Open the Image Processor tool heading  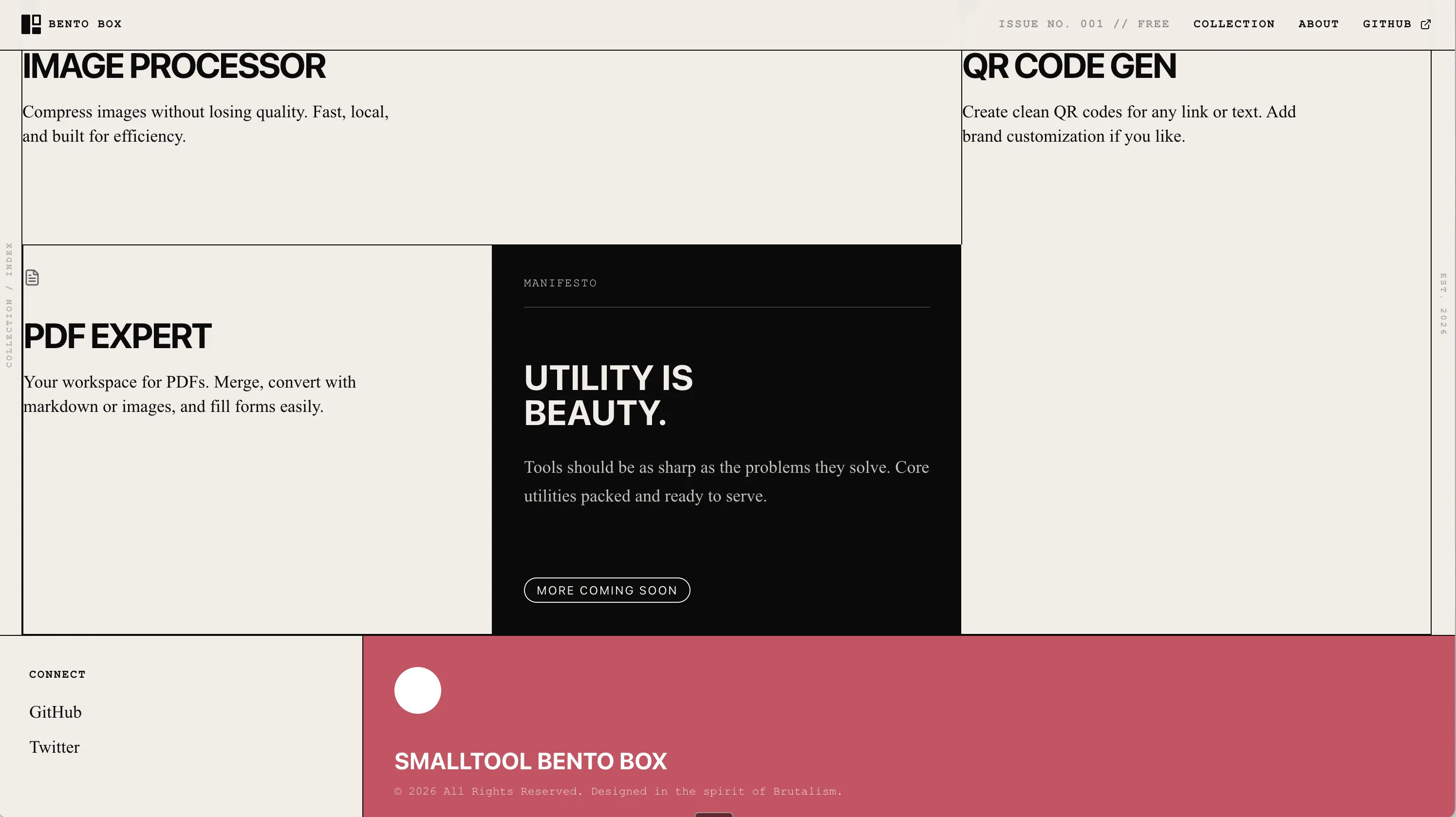173,66
